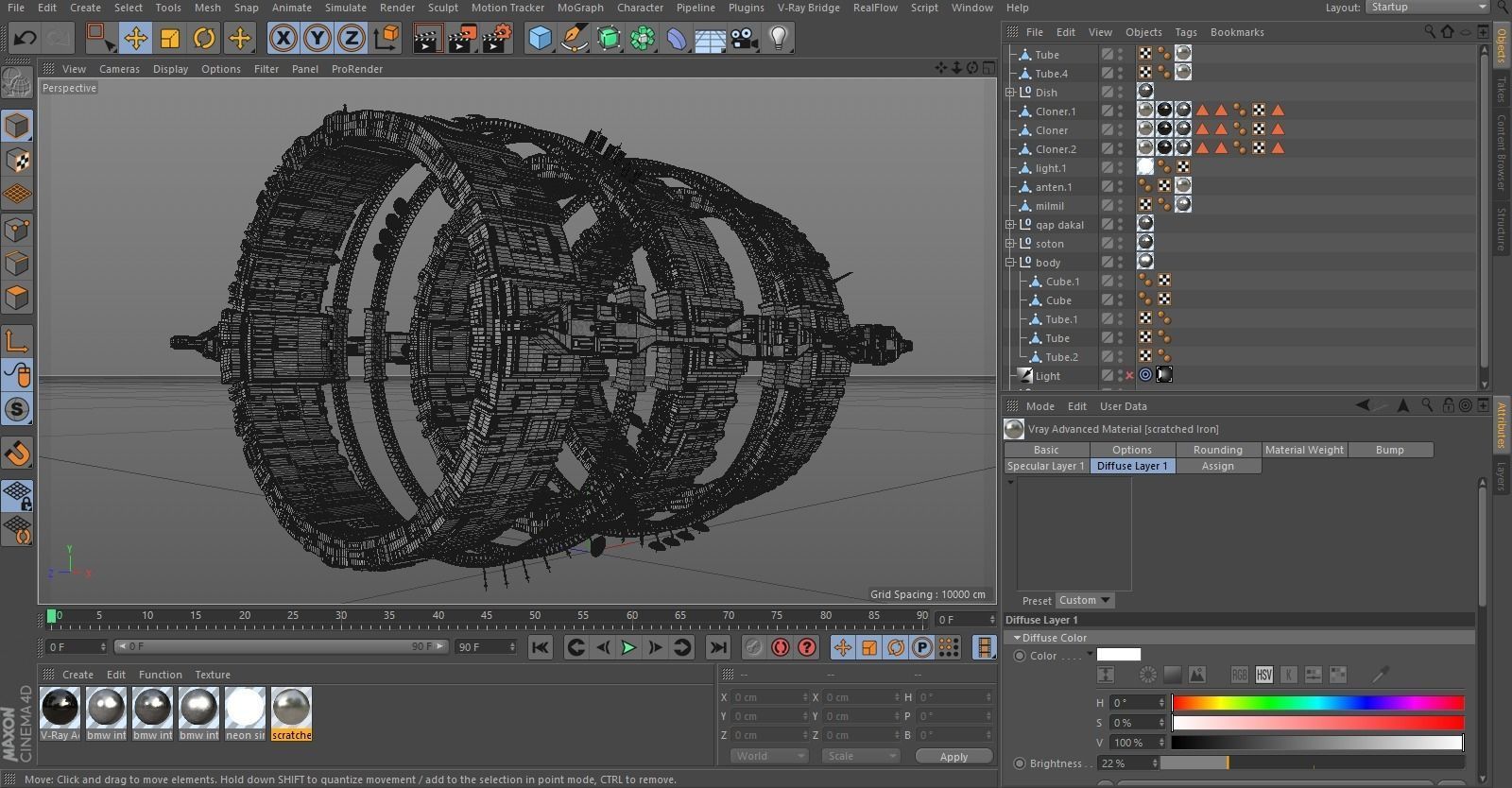Click the X position input field
1512x788 pixels.
(x=771, y=697)
